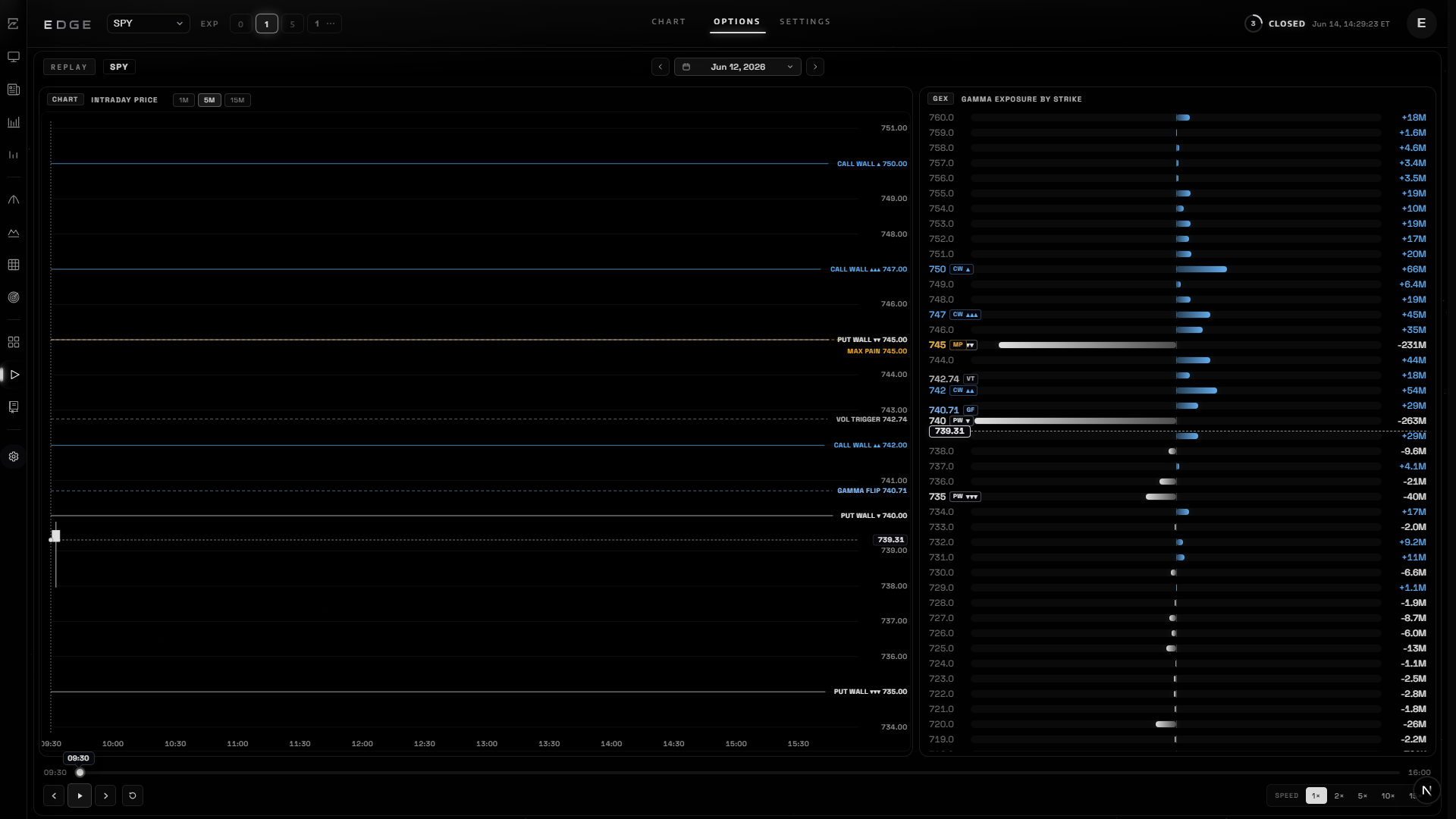The width and height of the screenshot is (1456, 819).
Task: Switch to the SETTINGS tab
Action: pos(805,22)
